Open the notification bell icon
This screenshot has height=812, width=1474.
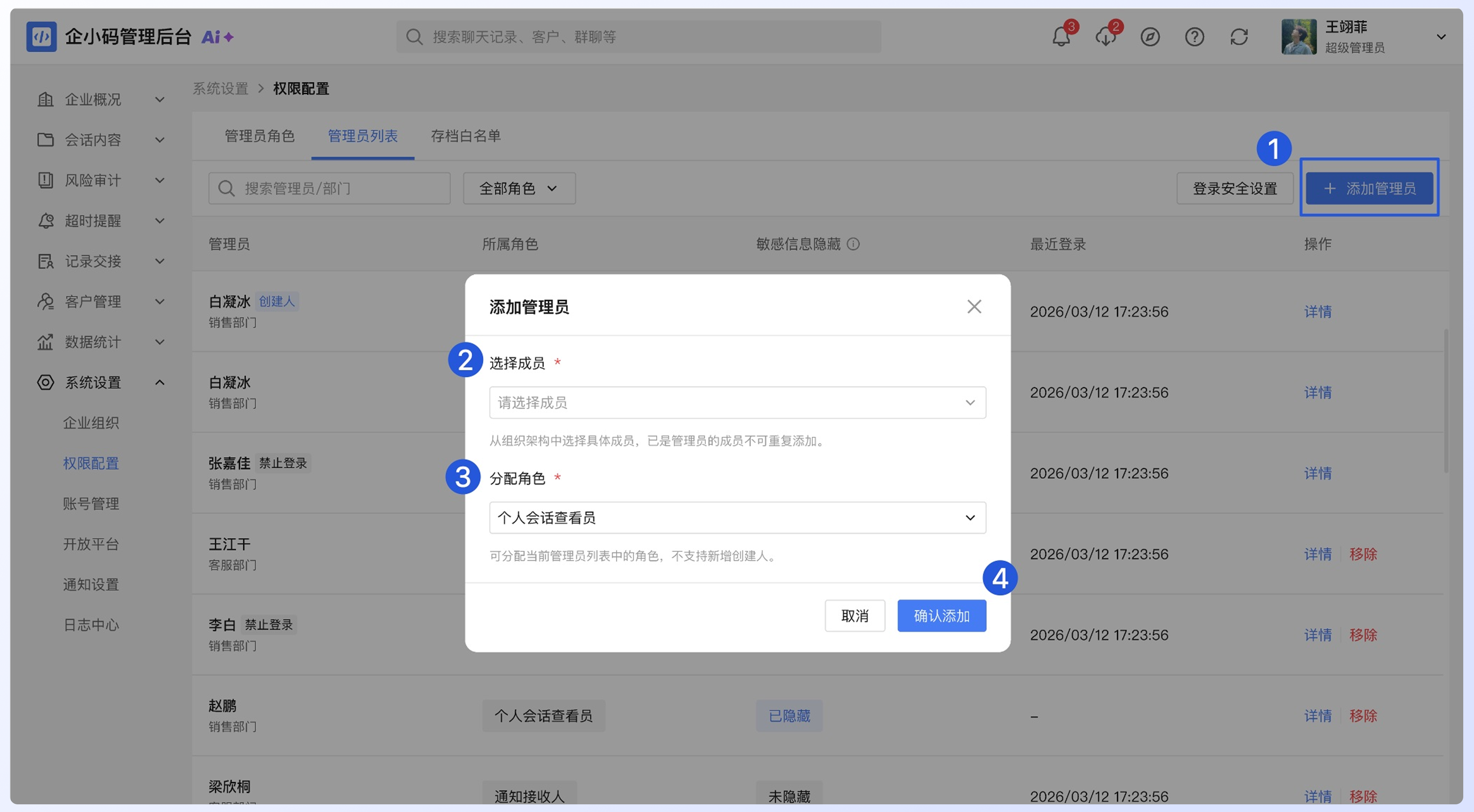point(1061,37)
